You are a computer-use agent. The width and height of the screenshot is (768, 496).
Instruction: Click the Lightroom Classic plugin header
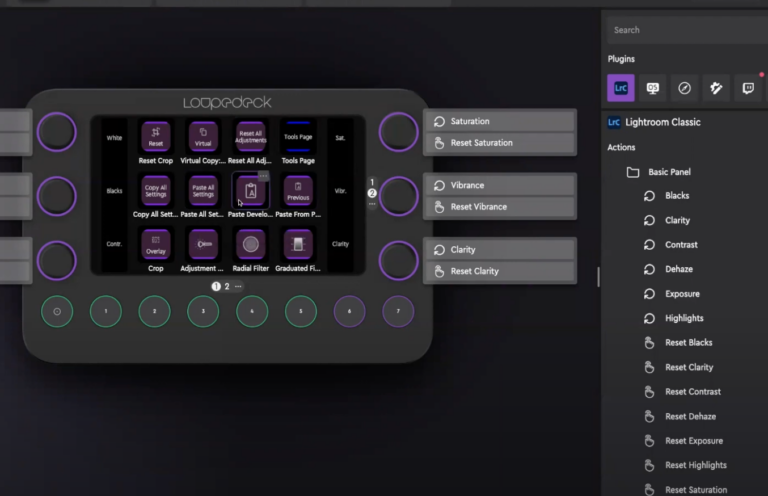click(654, 122)
